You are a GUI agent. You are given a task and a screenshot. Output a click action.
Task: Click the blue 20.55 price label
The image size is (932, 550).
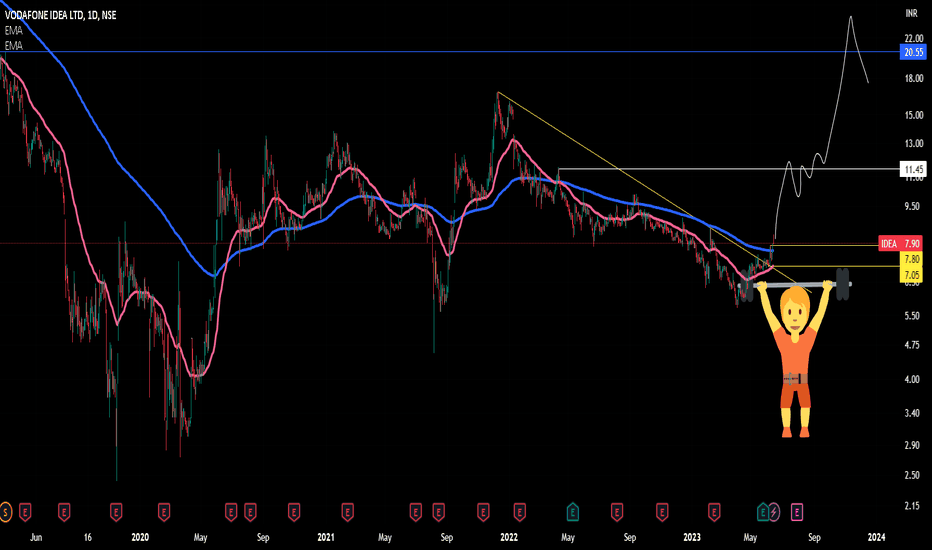[914, 52]
